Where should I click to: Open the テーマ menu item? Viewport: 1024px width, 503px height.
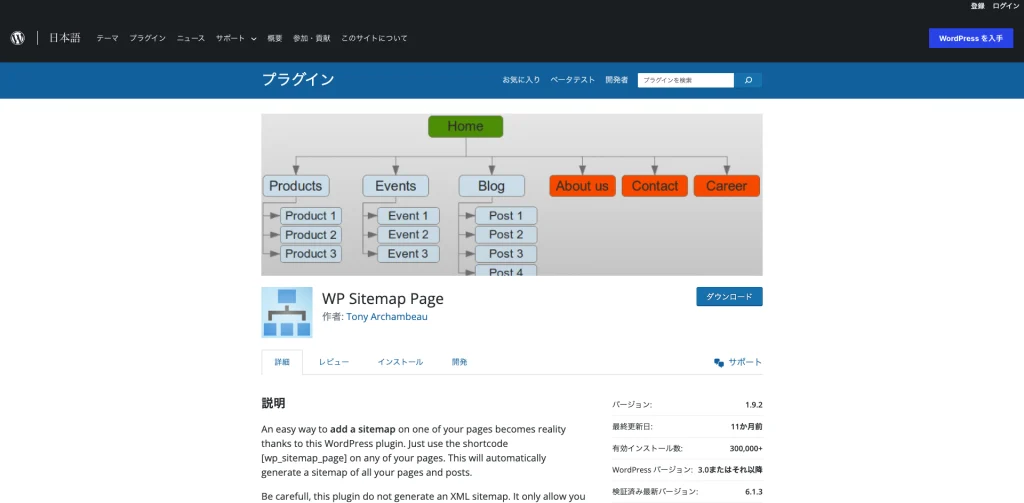point(108,39)
